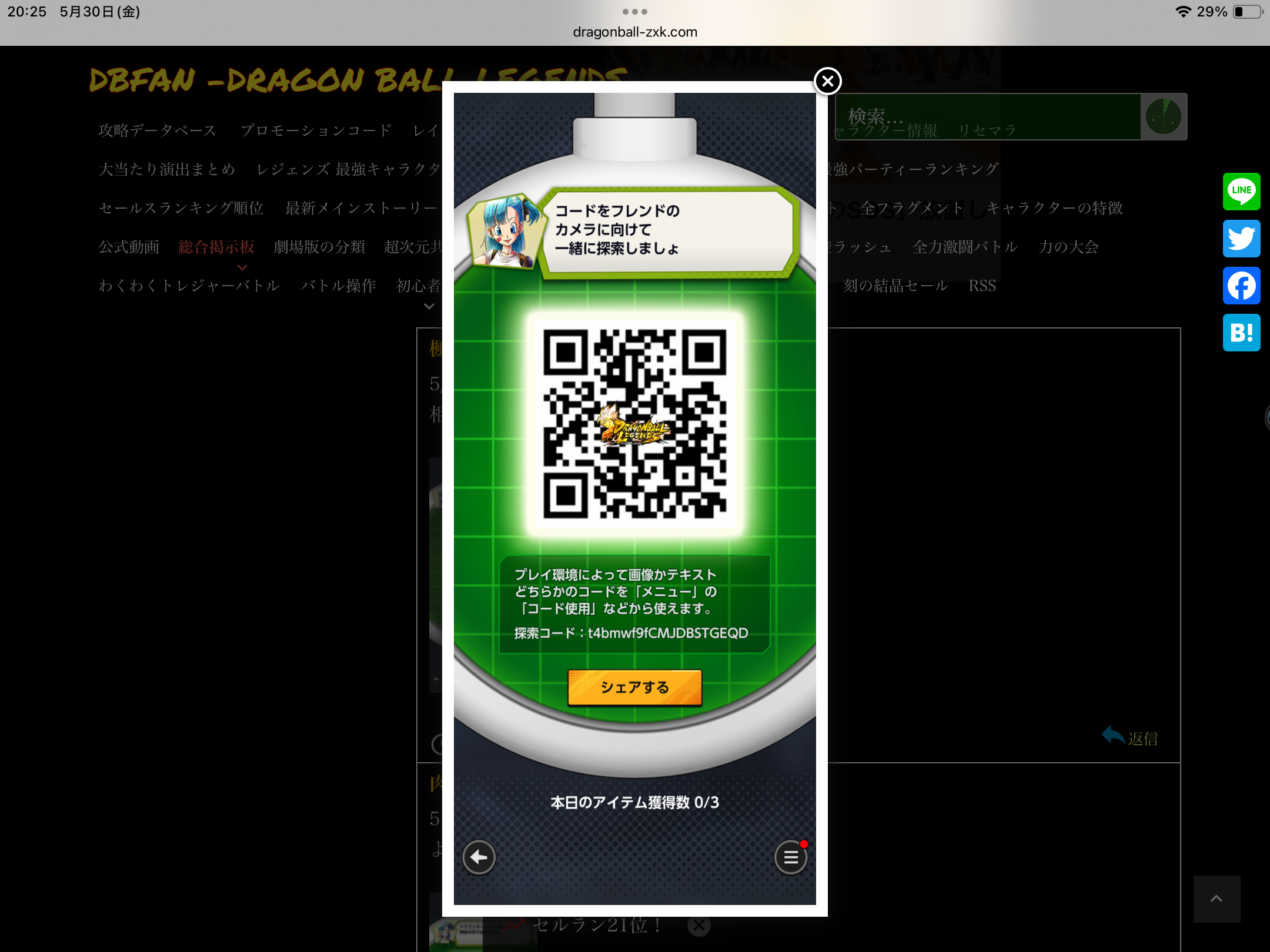Tap the three-dot multitasking control at top

[635, 11]
